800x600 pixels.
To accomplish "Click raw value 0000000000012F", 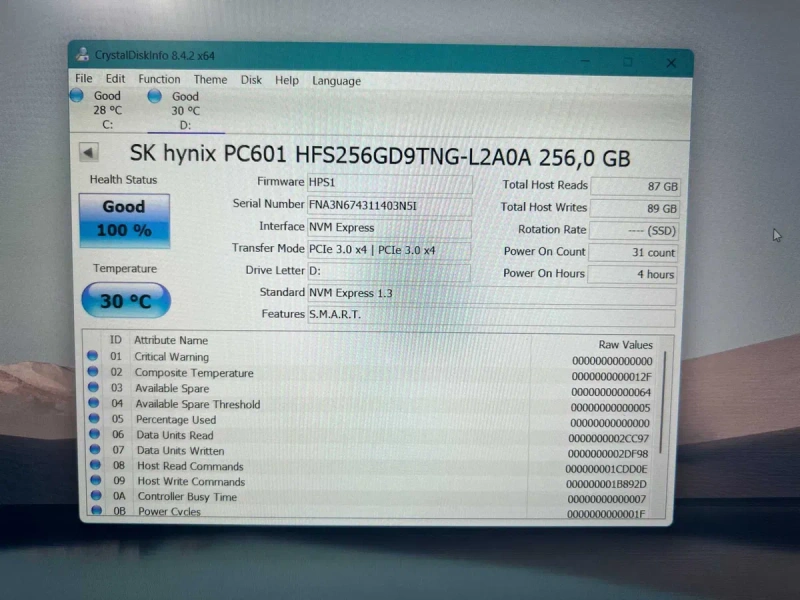I will tap(611, 377).
